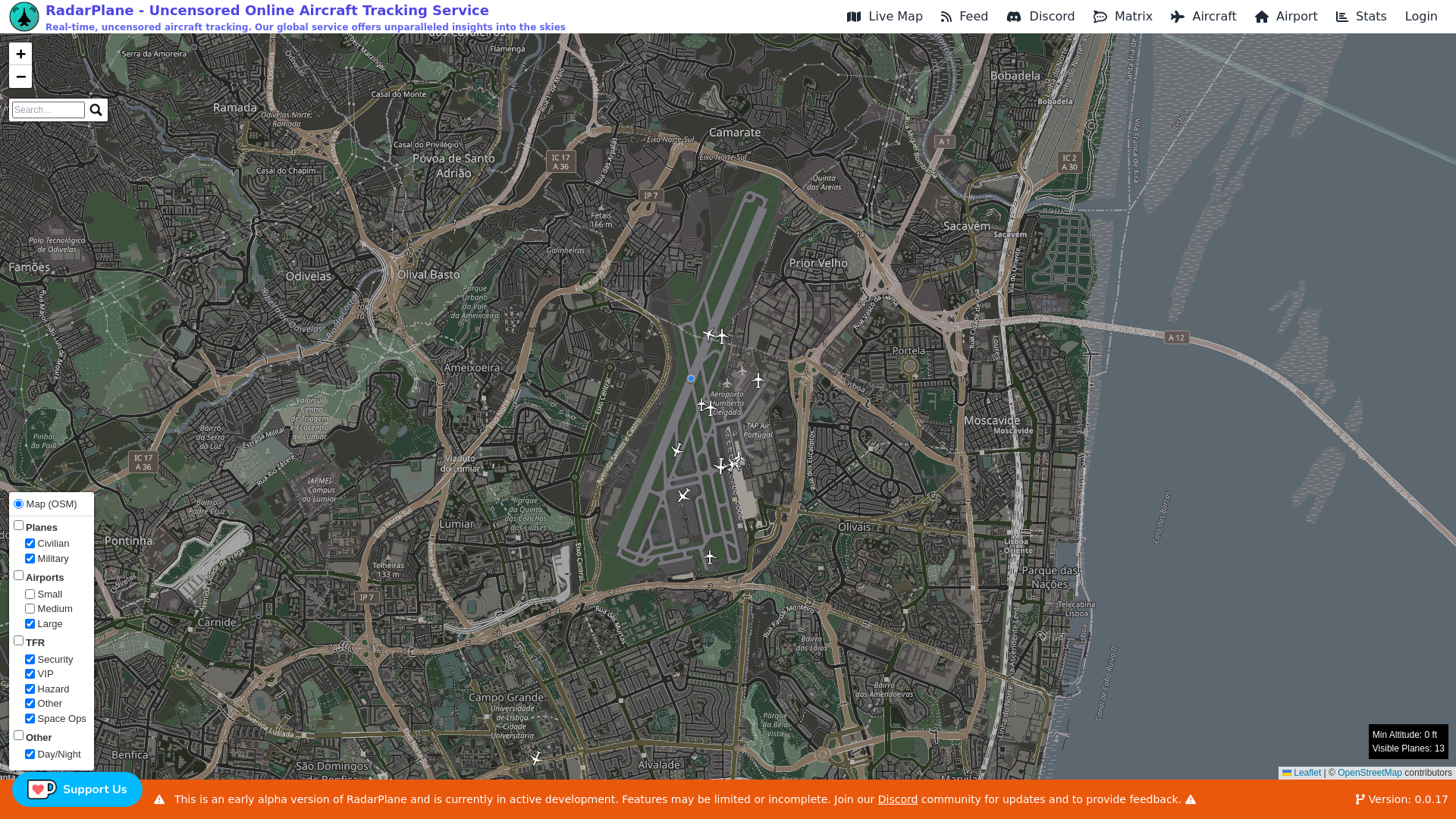Select the Map (OSM) radio button

(19, 504)
